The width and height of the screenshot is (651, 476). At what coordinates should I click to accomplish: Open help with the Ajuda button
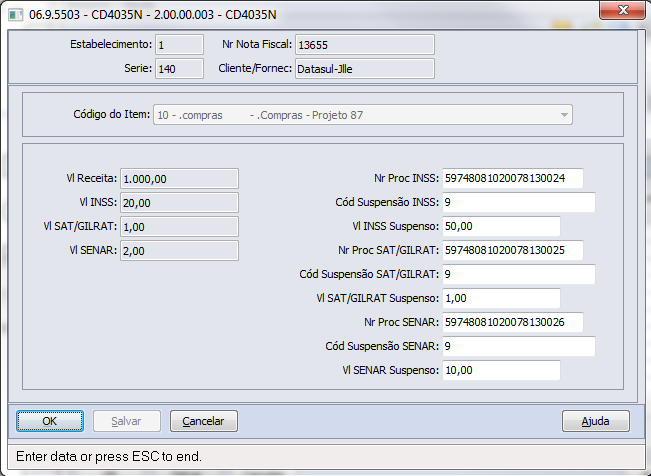595,421
